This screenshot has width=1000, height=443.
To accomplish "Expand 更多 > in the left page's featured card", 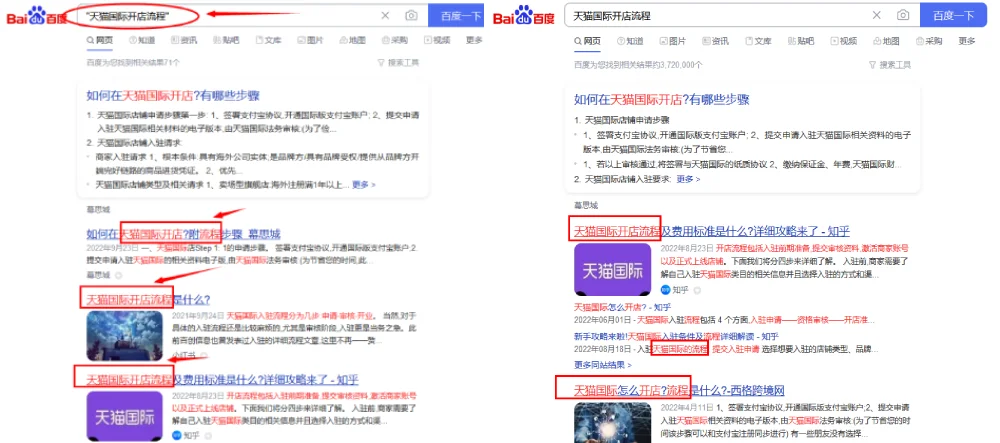I will pos(364,185).
